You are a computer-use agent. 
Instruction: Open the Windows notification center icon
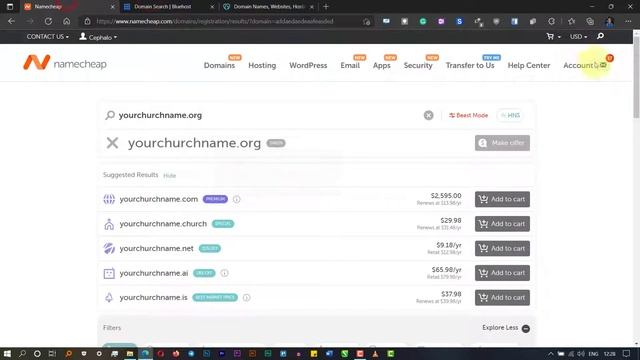click(x=627, y=354)
